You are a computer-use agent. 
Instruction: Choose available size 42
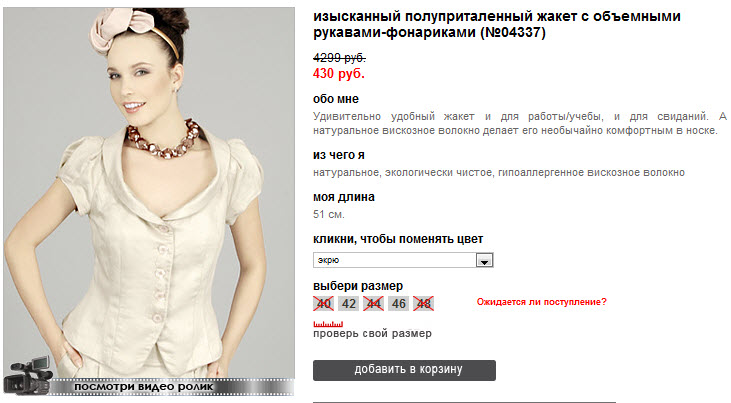click(349, 304)
